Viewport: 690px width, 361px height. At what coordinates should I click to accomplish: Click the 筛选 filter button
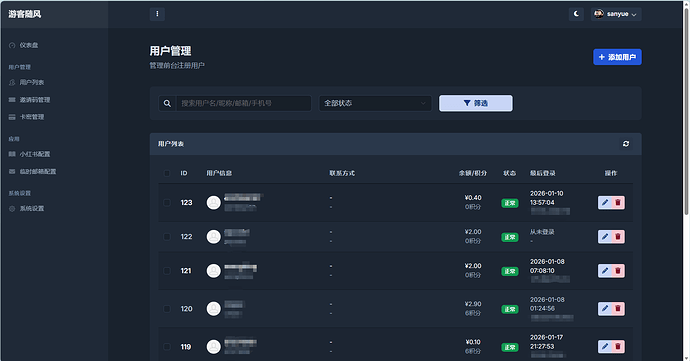pos(475,103)
